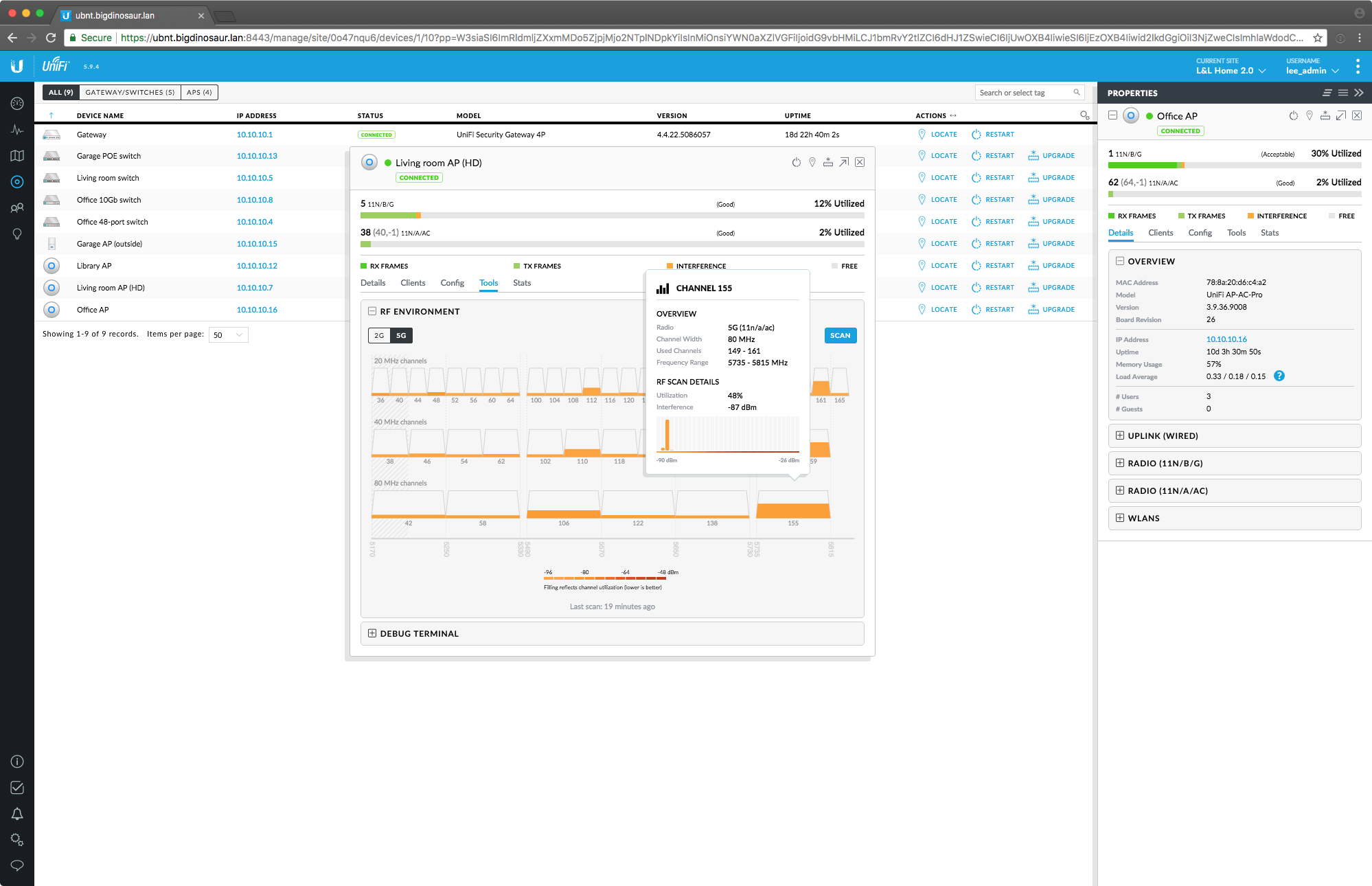Open Settings gears icon in left sidebar
1372x886 pixels.
point(17,839)
